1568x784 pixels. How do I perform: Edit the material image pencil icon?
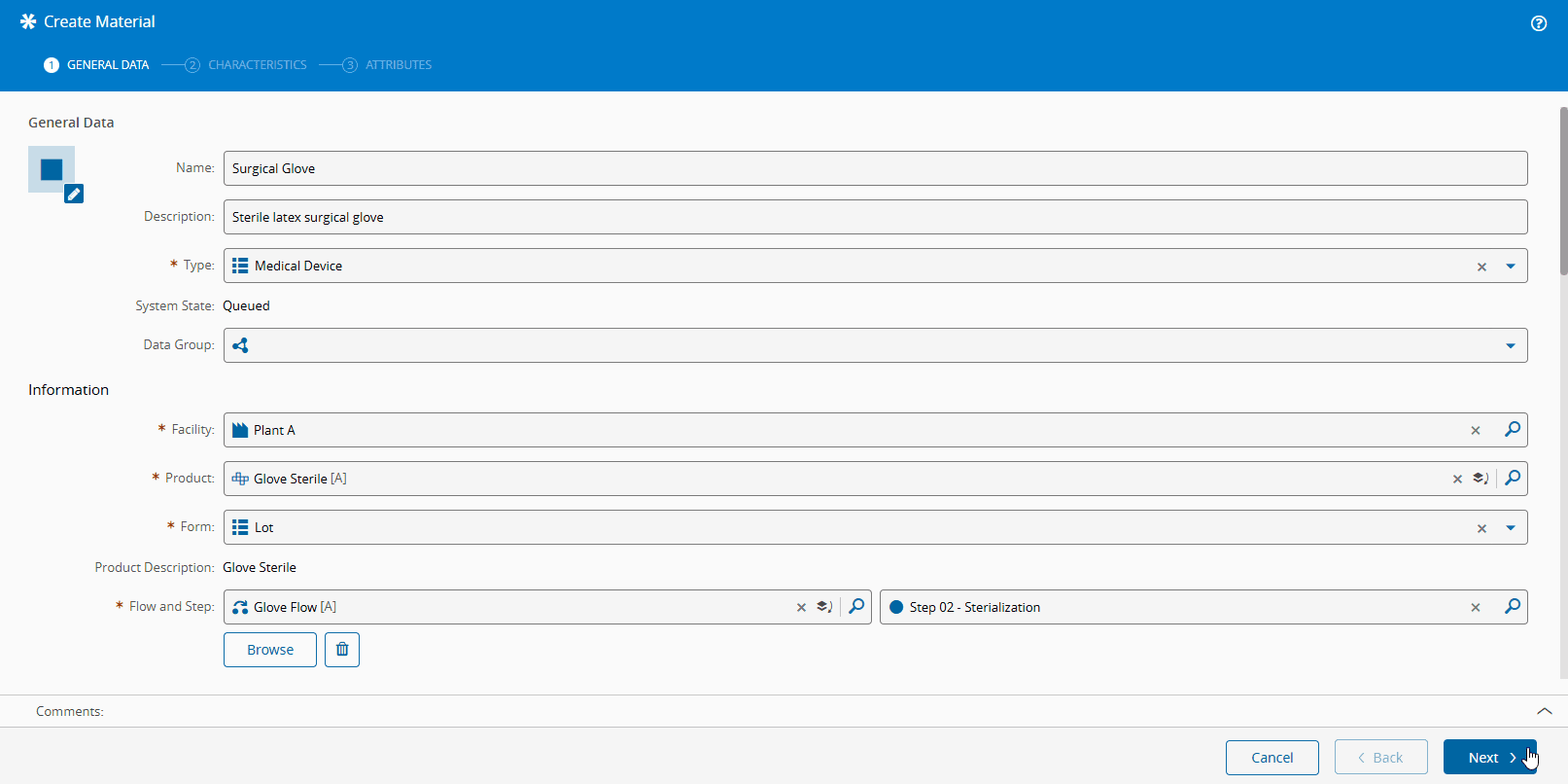pos(74,194)
